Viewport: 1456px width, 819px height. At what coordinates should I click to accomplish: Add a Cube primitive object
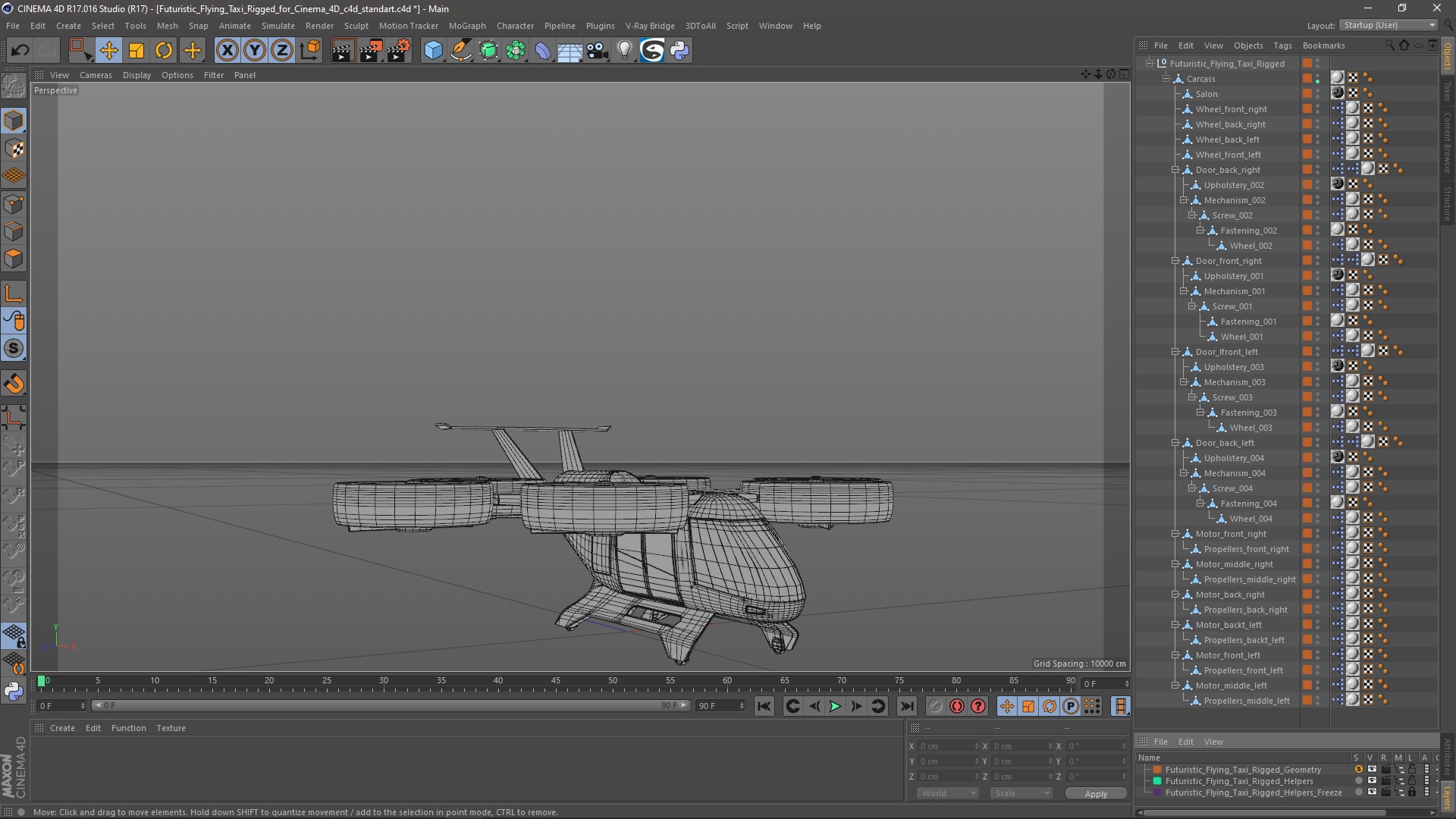433,51
